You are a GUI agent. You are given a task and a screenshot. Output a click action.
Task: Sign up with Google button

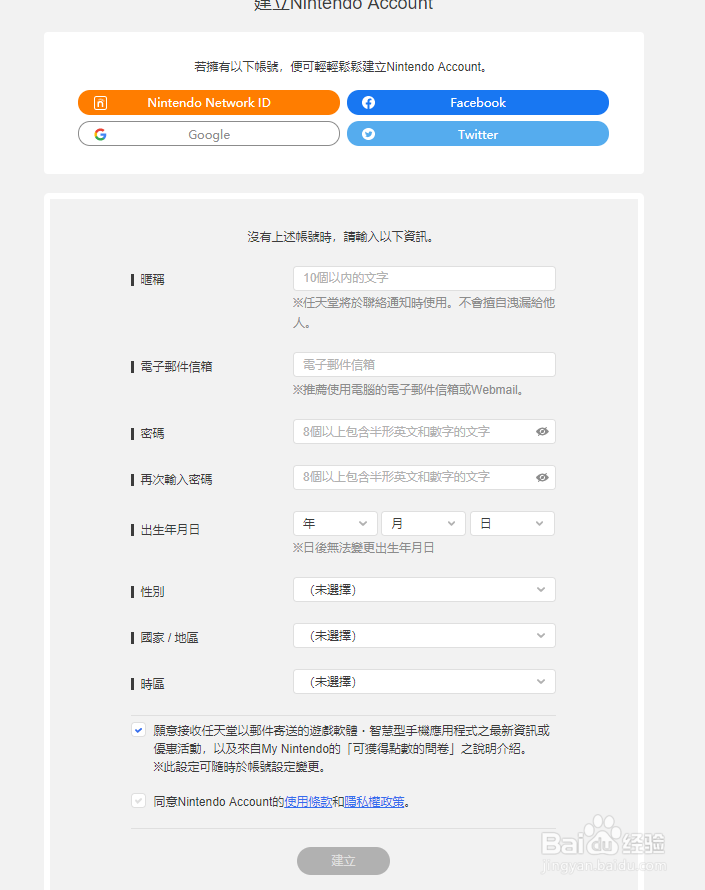[x=209, y=134]
